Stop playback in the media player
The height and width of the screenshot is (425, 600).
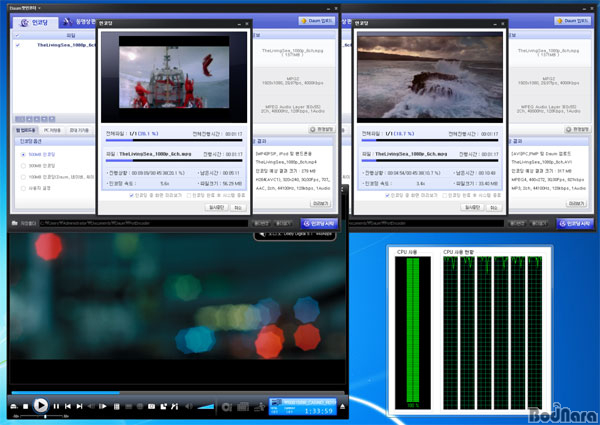(26, 406)
